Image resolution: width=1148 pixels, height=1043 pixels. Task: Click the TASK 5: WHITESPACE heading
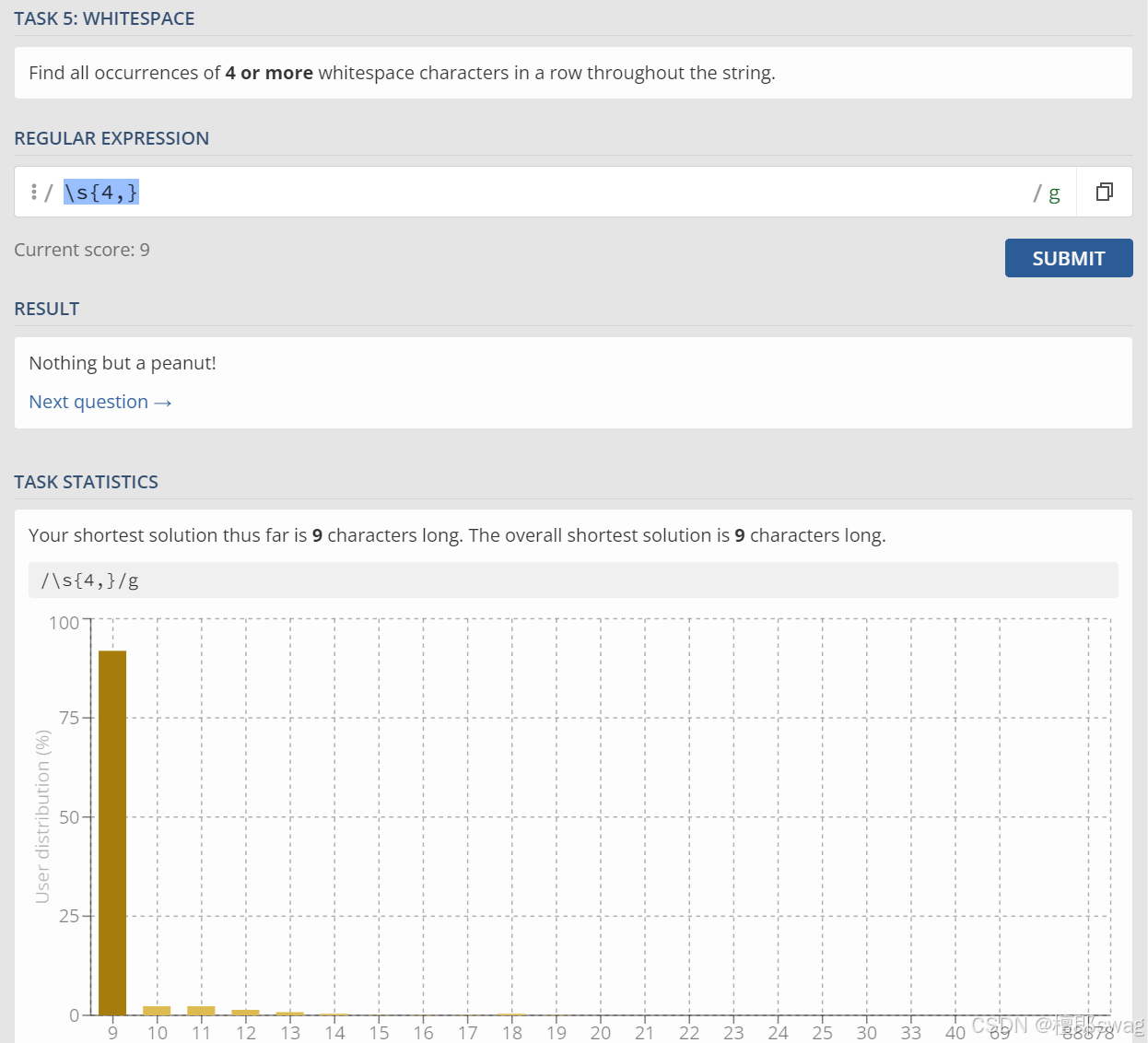[x=104, y=18]
